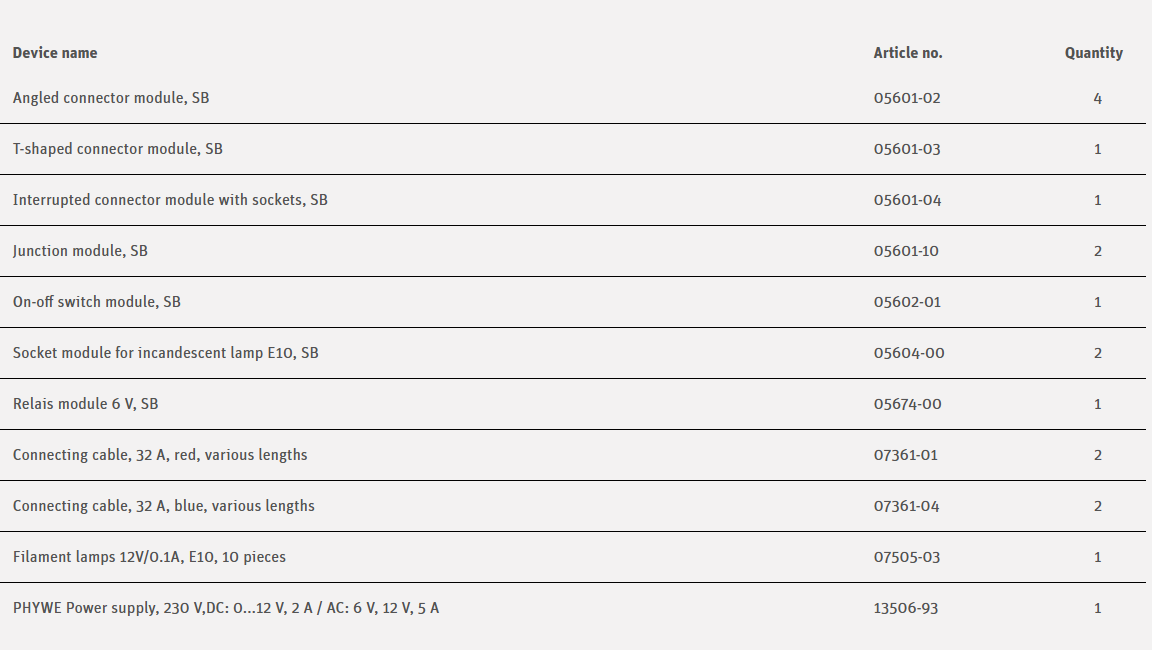The image size is (1152, 650).
Task: Select Relais module 6 V, SB
Action: pyautogui.click(x=86, y=404)
